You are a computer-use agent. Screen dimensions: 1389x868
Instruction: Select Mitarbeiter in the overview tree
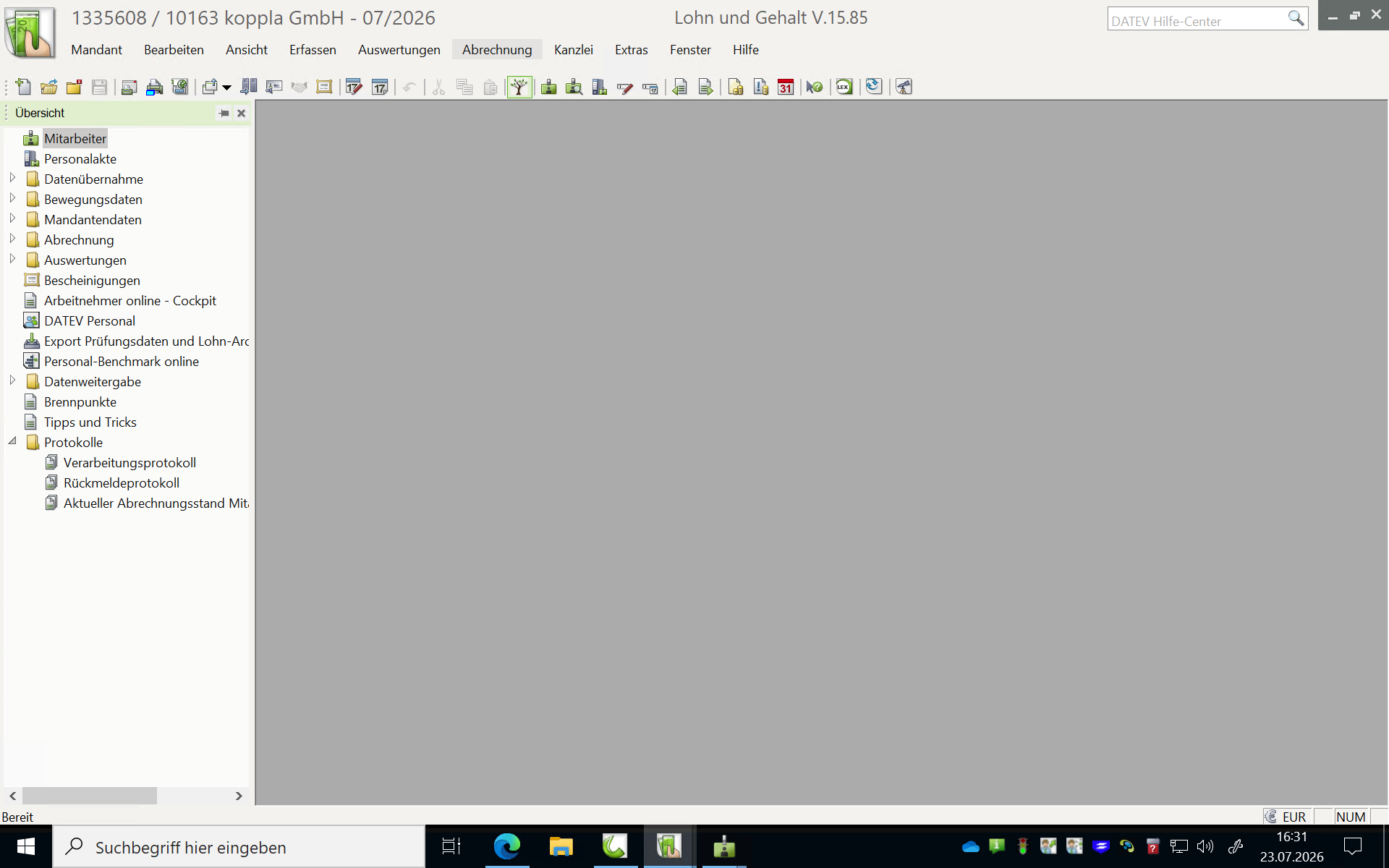click(75, 139)
